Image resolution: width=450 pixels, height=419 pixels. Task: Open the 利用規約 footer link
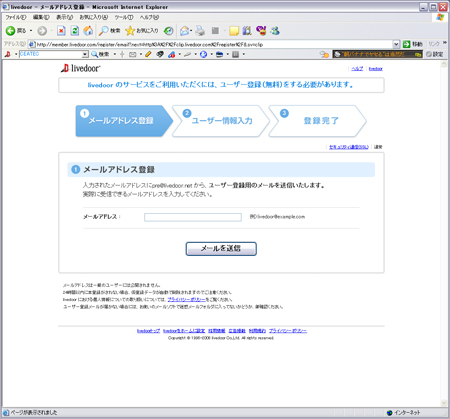[257, 331]
